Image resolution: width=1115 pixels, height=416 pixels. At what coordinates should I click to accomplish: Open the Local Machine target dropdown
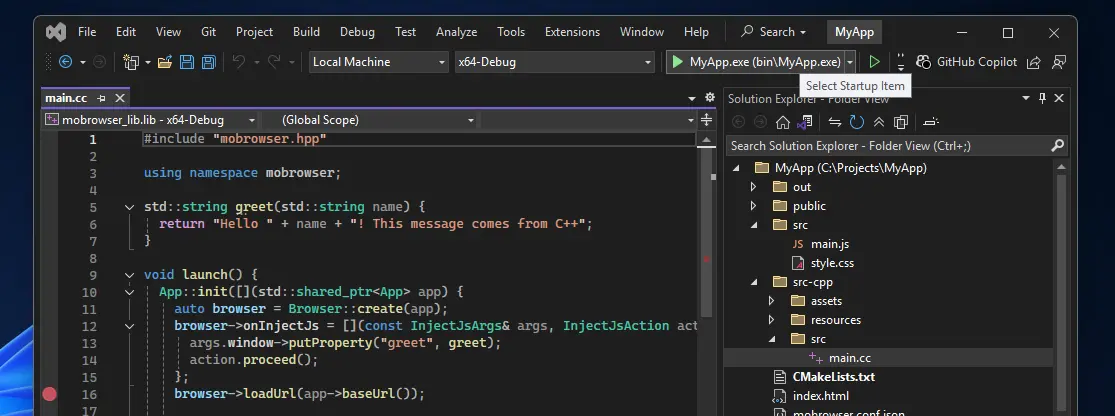[x=378, y=62]
